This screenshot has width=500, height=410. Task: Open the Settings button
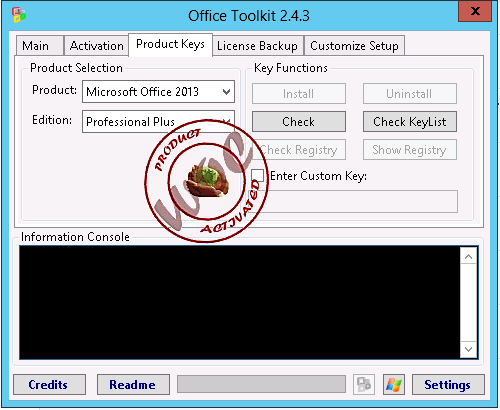click(448, 385)
